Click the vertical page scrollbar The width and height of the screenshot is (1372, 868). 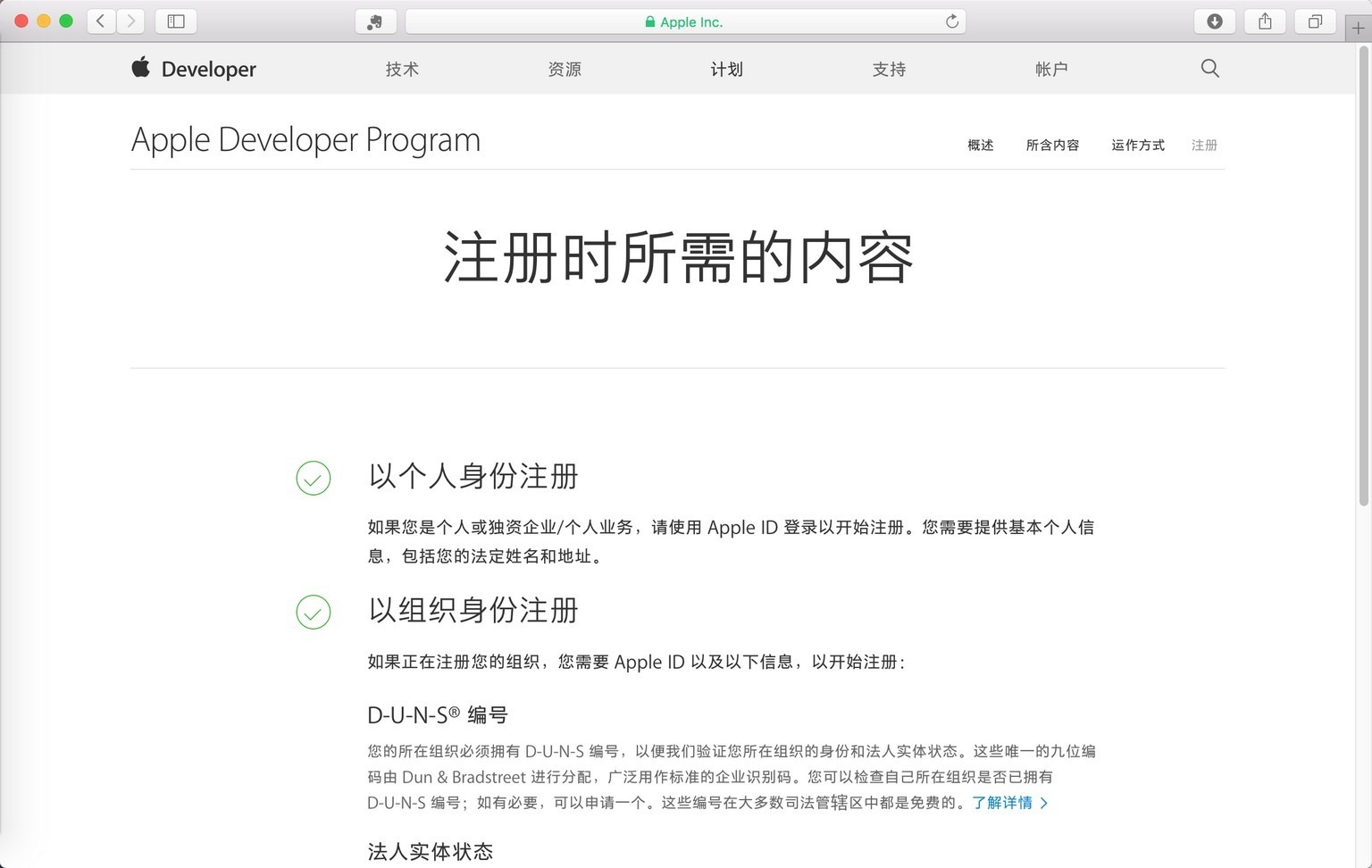coord(1364,277)
